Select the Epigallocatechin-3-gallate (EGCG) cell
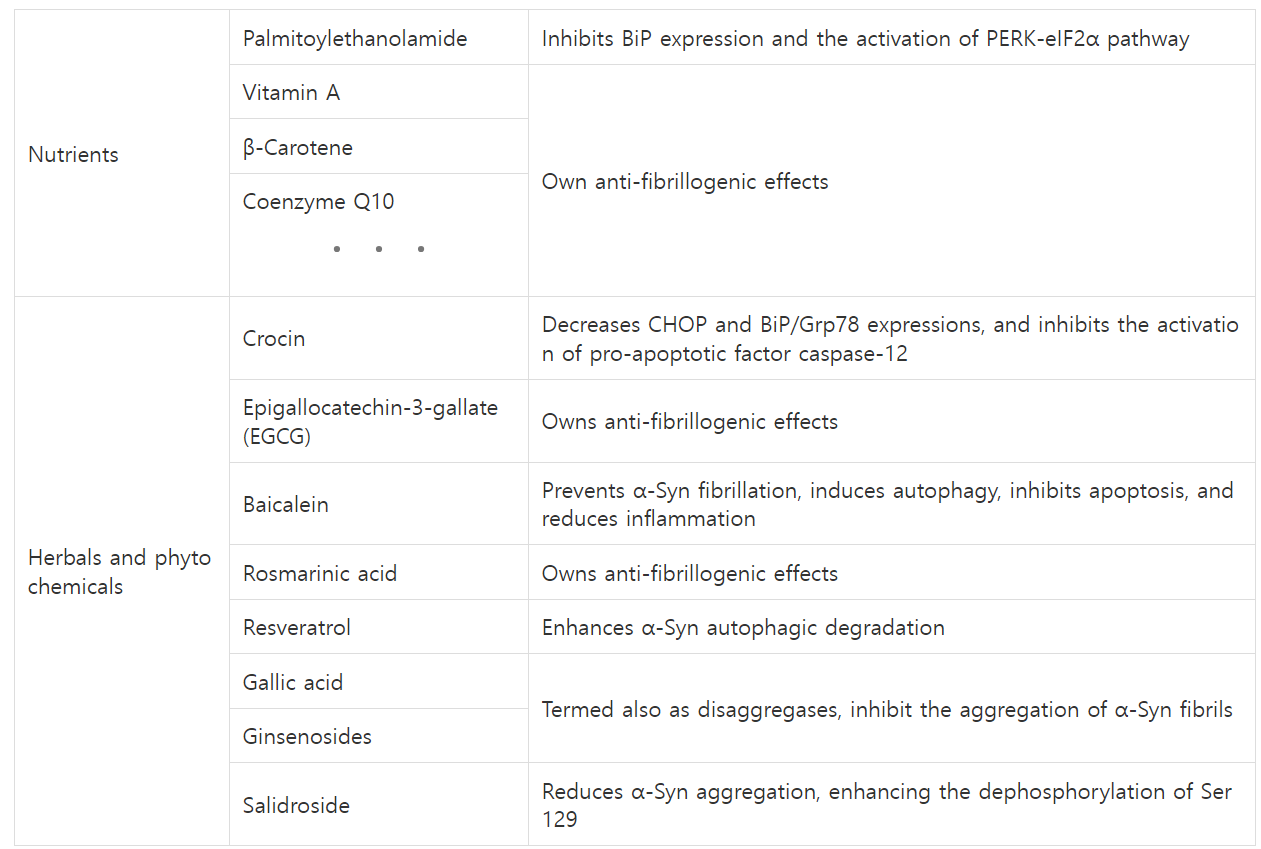 click(369, 422)
